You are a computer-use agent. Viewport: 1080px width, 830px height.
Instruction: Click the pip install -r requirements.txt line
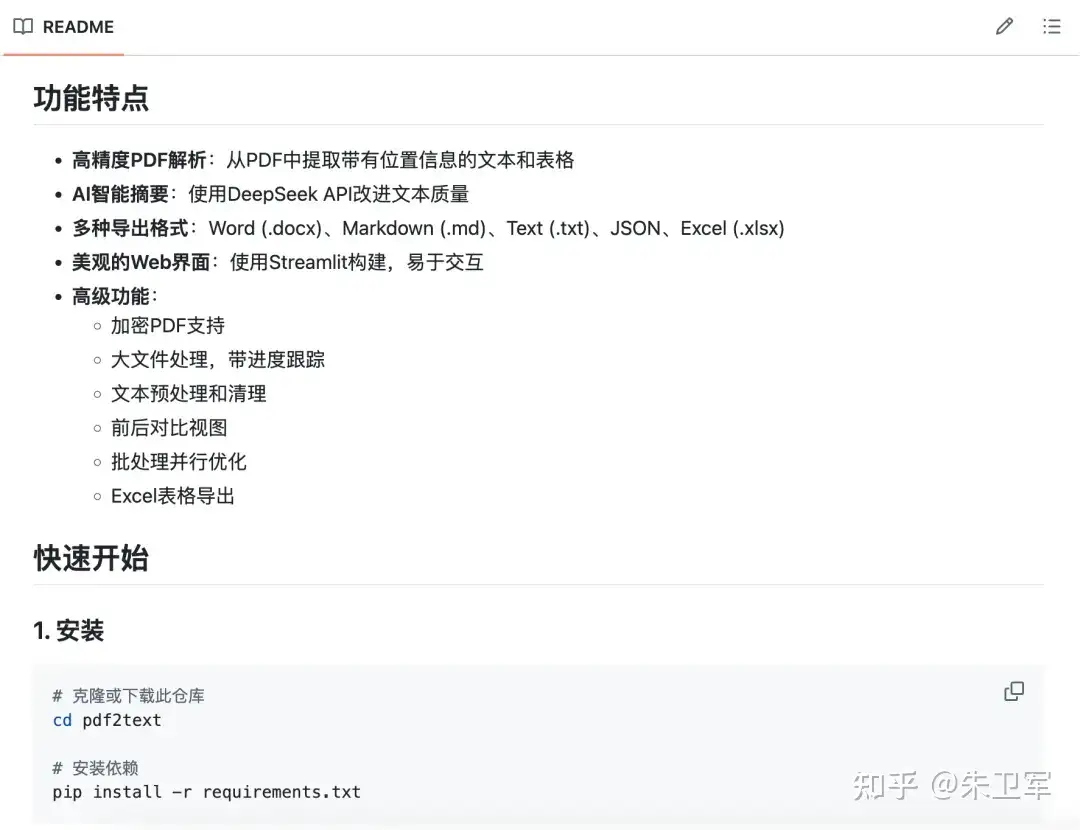pos(207,792)
